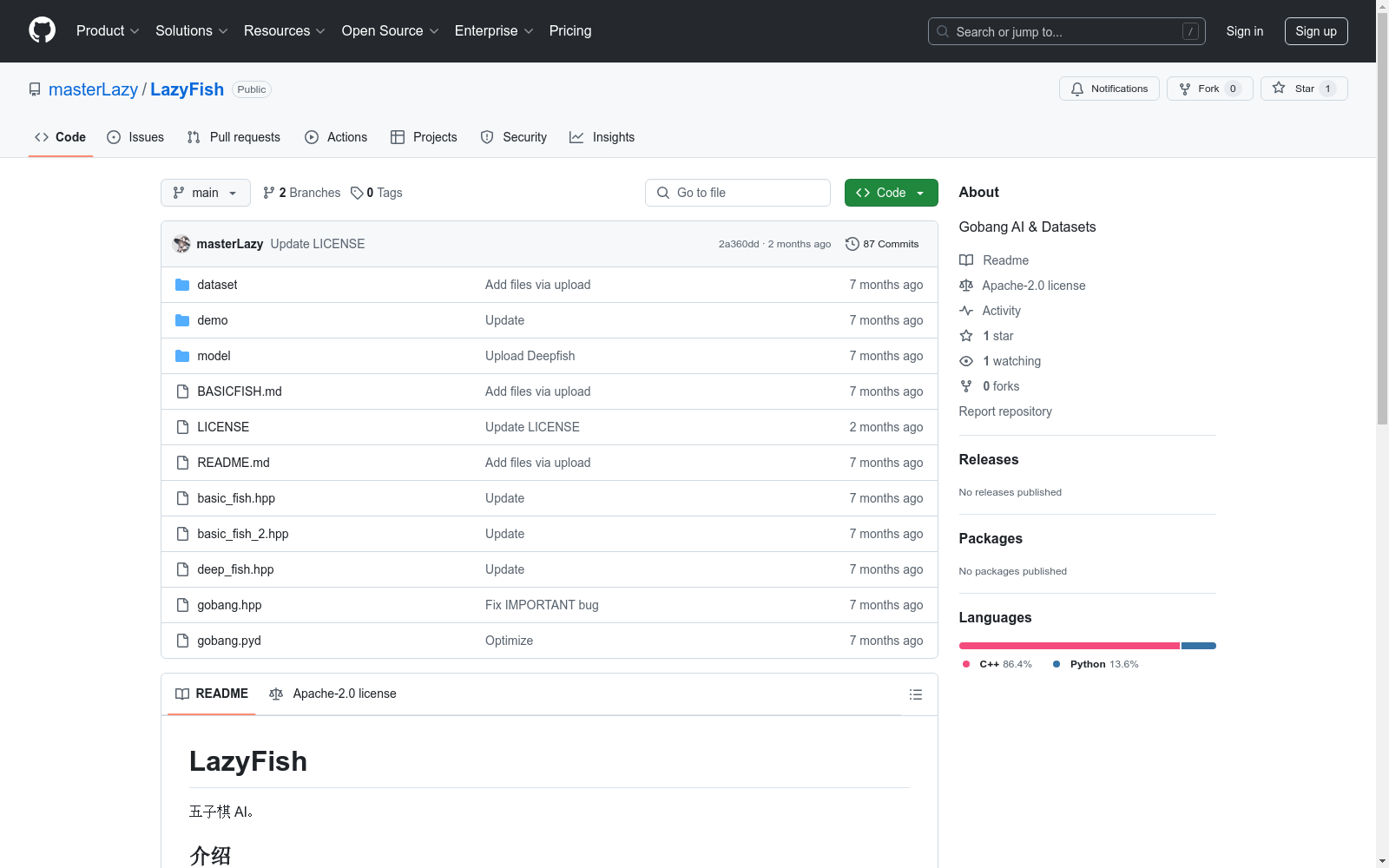The width and height of the screenshot is (1389, 868).
Task: Click the page vertical scrollbar thumb
Action: click(1383, 217)
